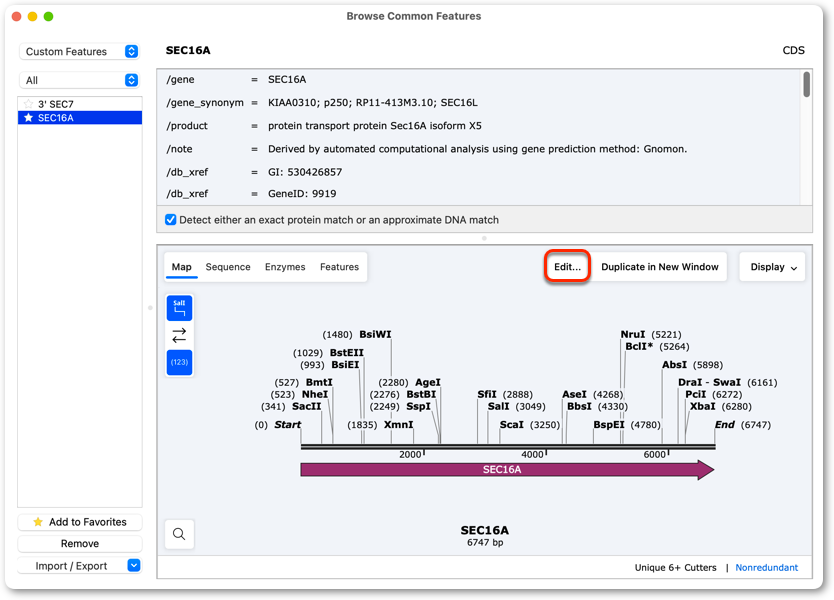Image resolution: width=834 pixels, height=600 pixels.
Task: Open the All filter dropdown
Action: click(x=79, y=80)
